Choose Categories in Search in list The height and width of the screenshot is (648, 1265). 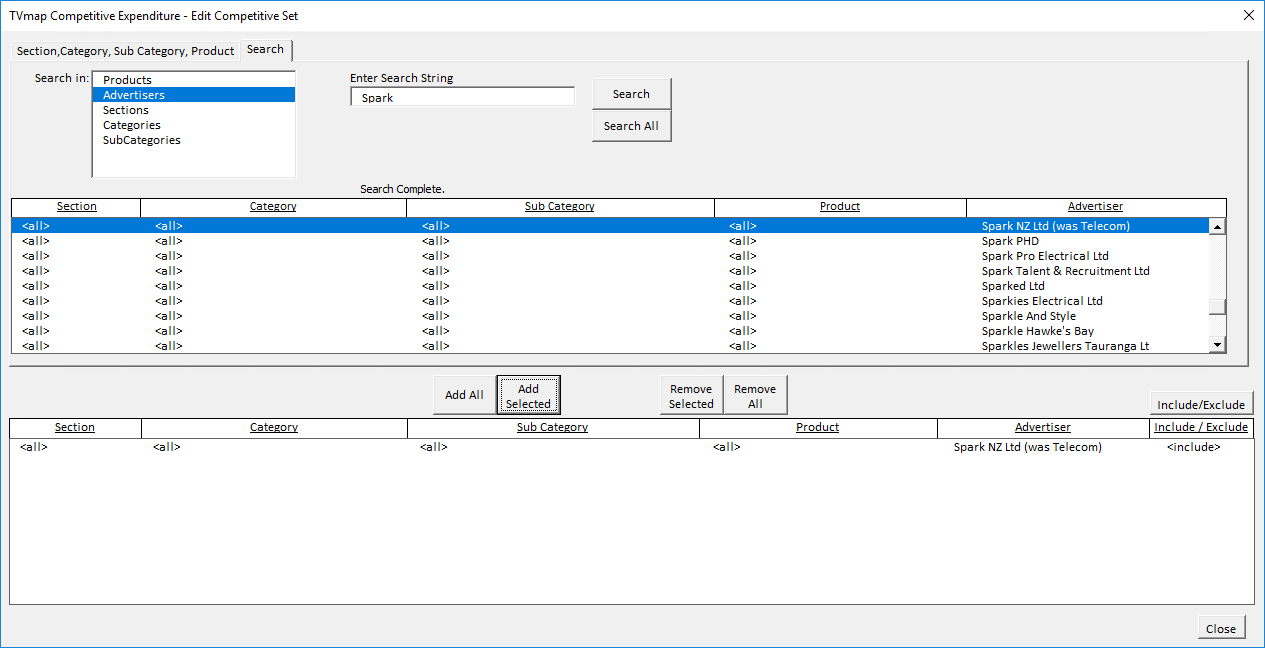click(193, 125)
